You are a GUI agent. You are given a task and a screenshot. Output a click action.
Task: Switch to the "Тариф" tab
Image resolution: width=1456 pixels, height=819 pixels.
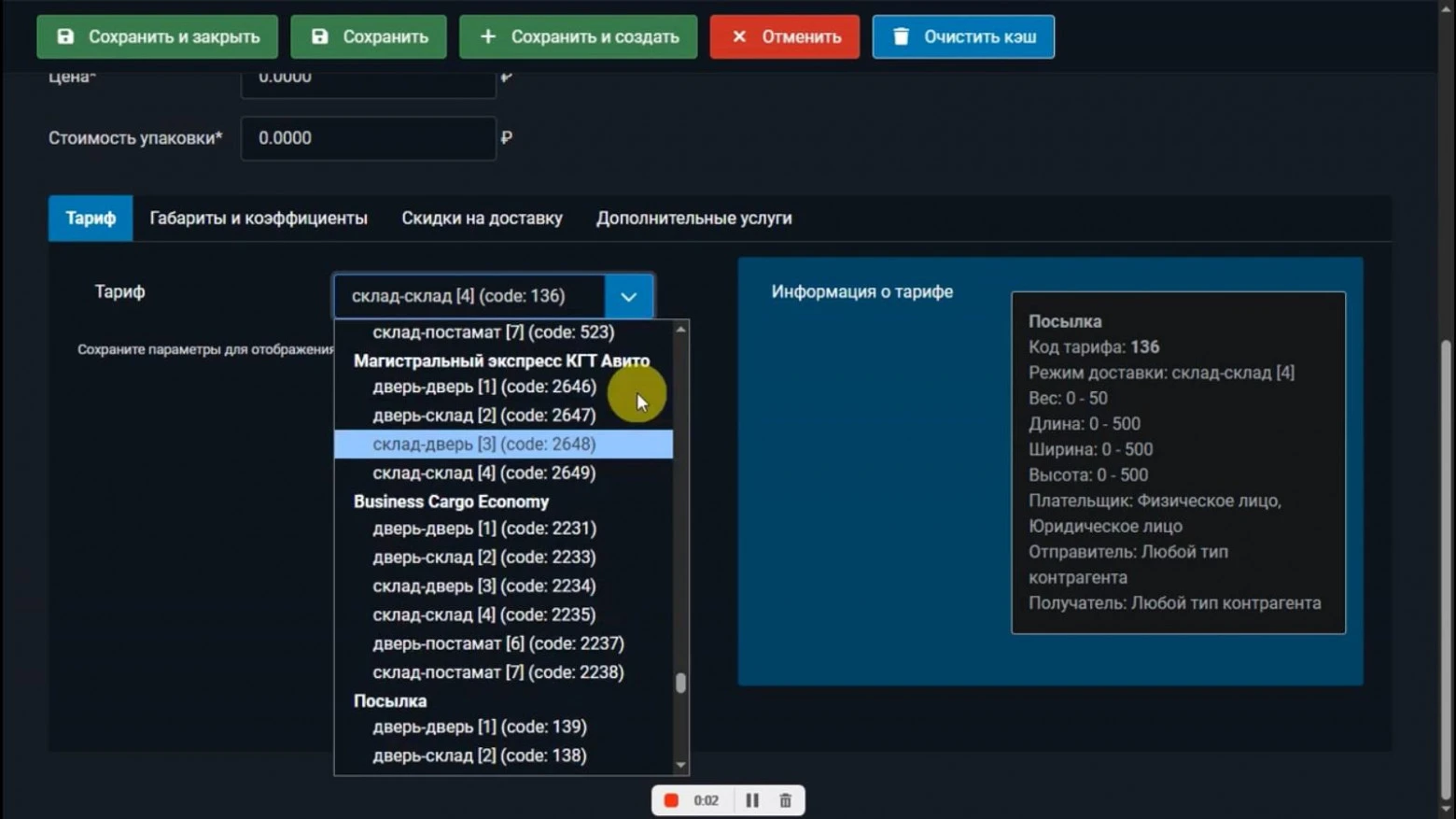point(91,219)
